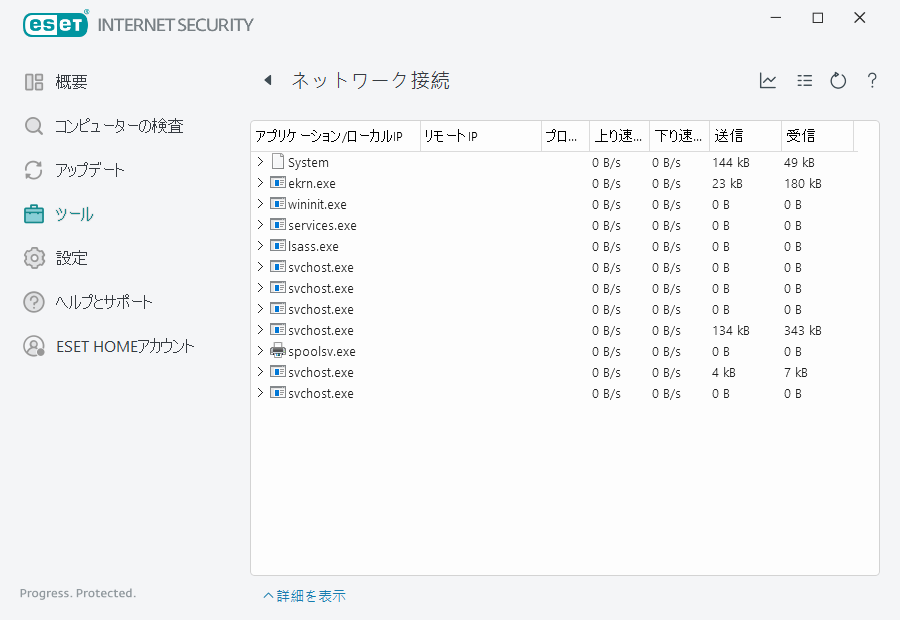Expand the ekrn.exe row

[x=260, y=183]
